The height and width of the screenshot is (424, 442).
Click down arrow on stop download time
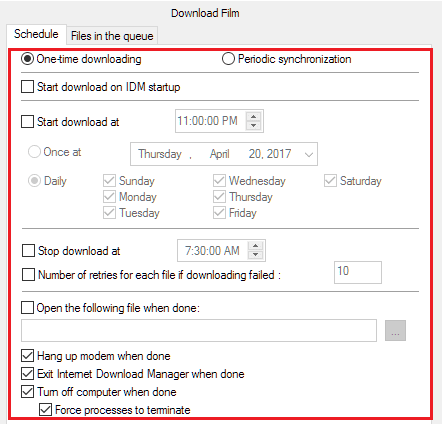(255, 255)
